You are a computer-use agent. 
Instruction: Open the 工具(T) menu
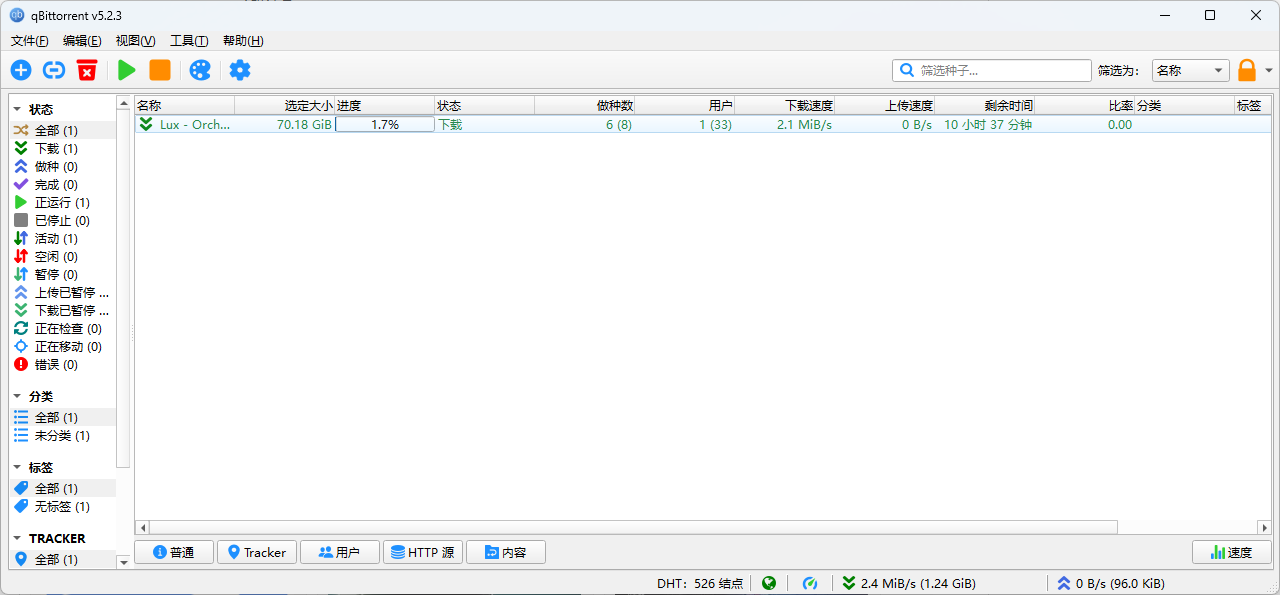click(x=189, y=41)
